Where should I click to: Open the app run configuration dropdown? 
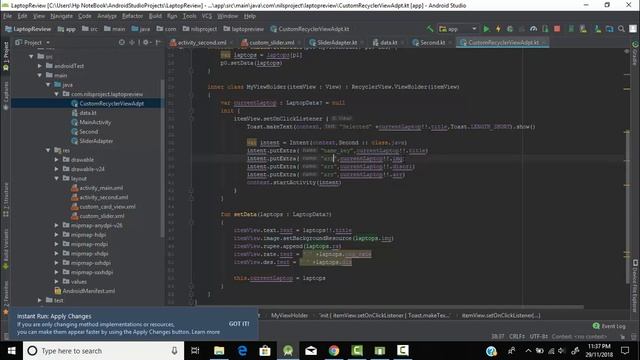tap(458, 29)
